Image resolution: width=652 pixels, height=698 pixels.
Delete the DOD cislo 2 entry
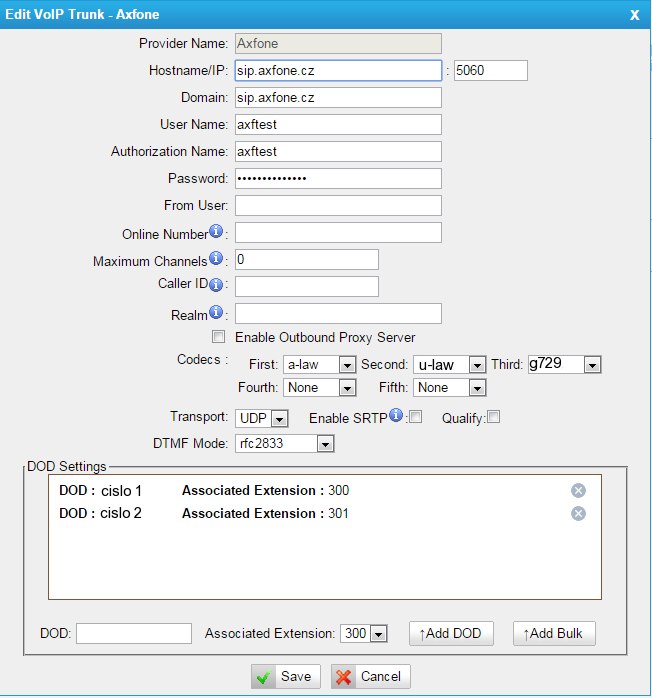[578, 513]
